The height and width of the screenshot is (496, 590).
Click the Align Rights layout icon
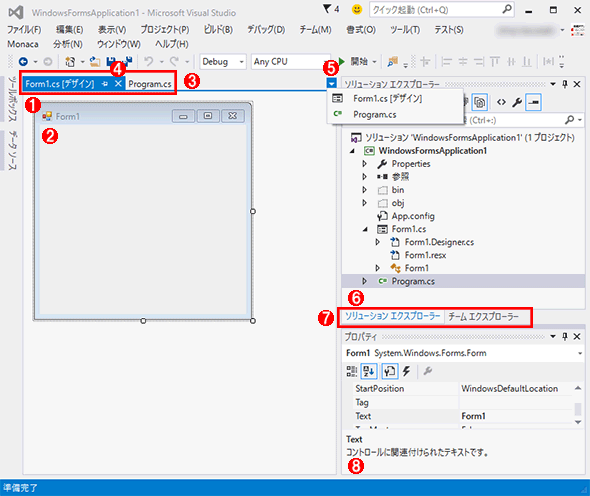(x=479, y=62)
